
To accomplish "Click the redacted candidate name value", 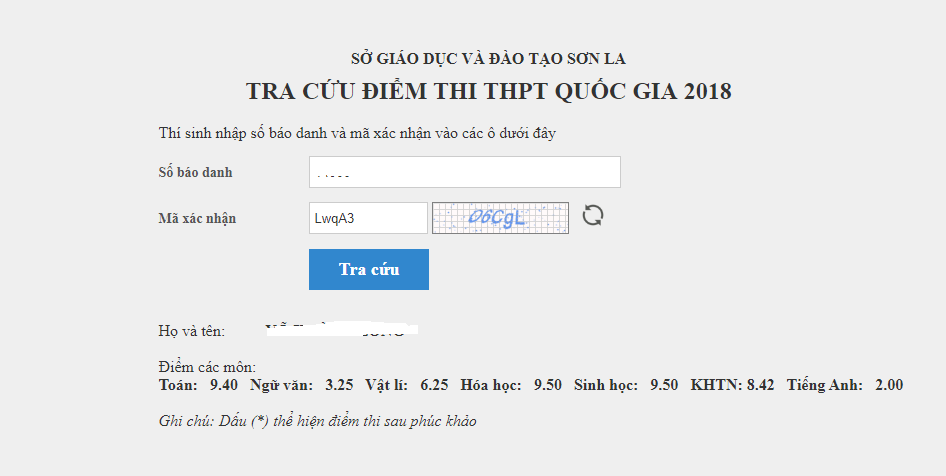I will 340,329.
